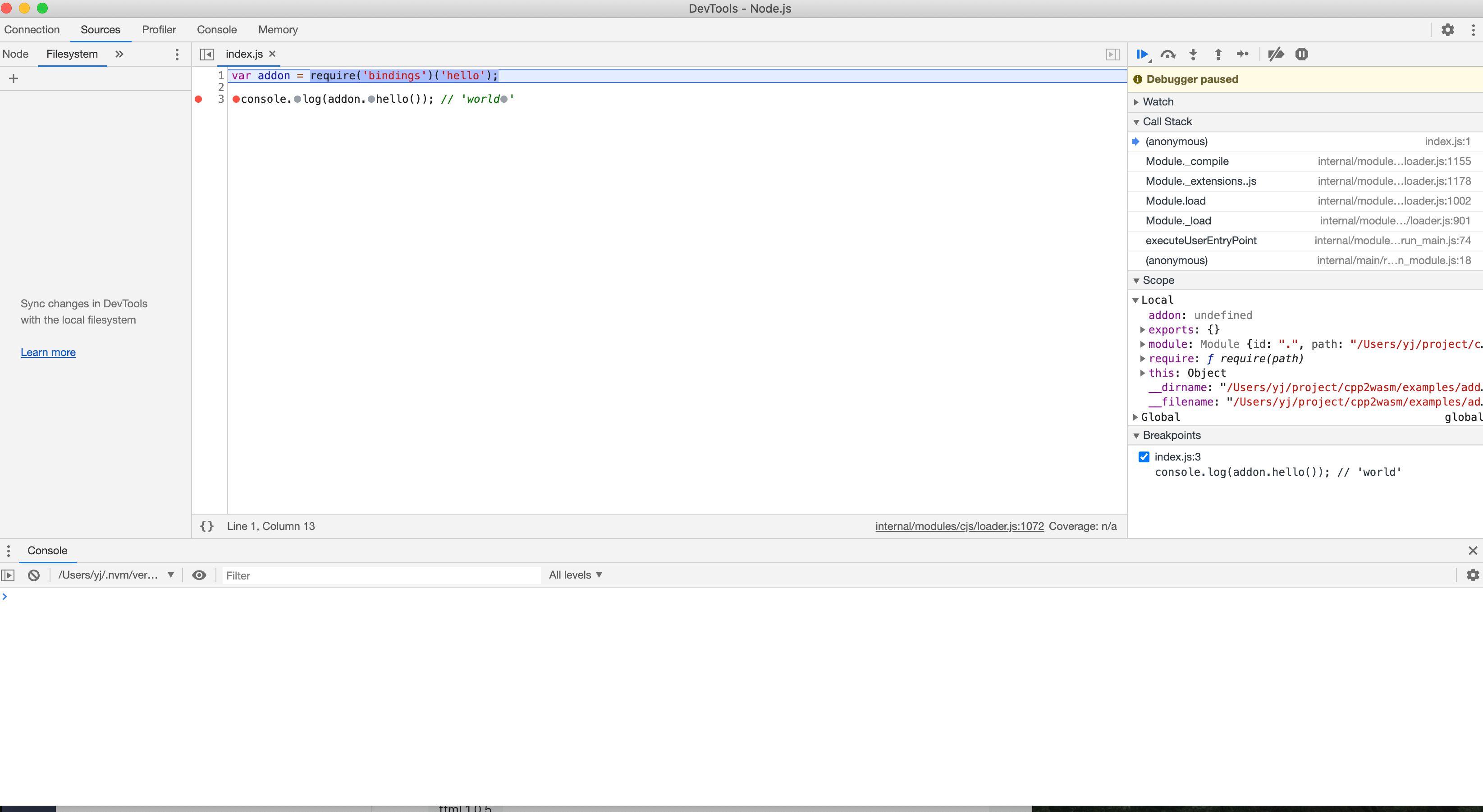Viewport: 1483px width, 812px height.
Task: Click the Module.load entry in Call Stack
Action: [1175, 200]
